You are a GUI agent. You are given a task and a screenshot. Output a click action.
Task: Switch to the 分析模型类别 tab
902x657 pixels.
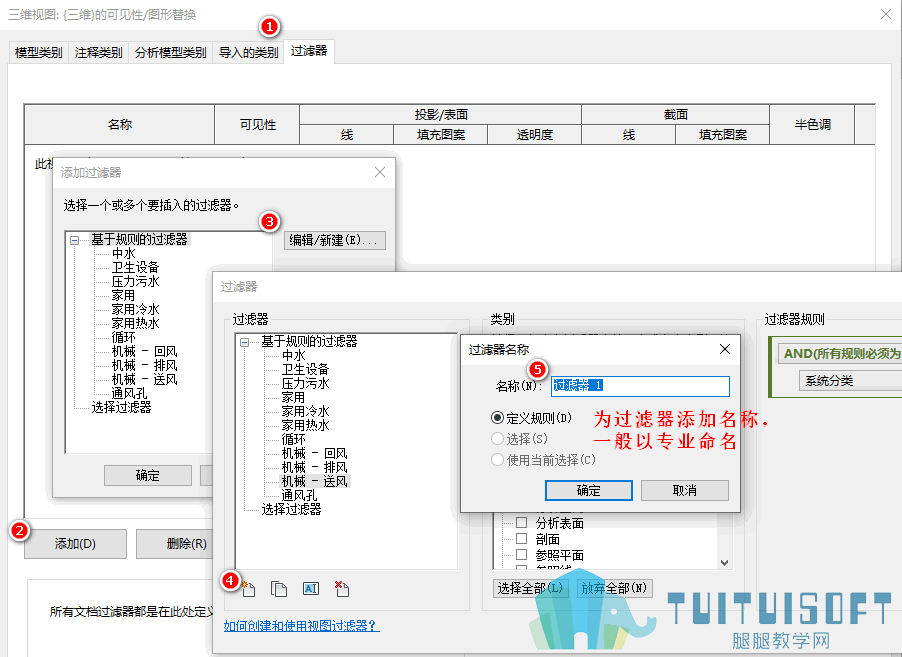[170, 52]
